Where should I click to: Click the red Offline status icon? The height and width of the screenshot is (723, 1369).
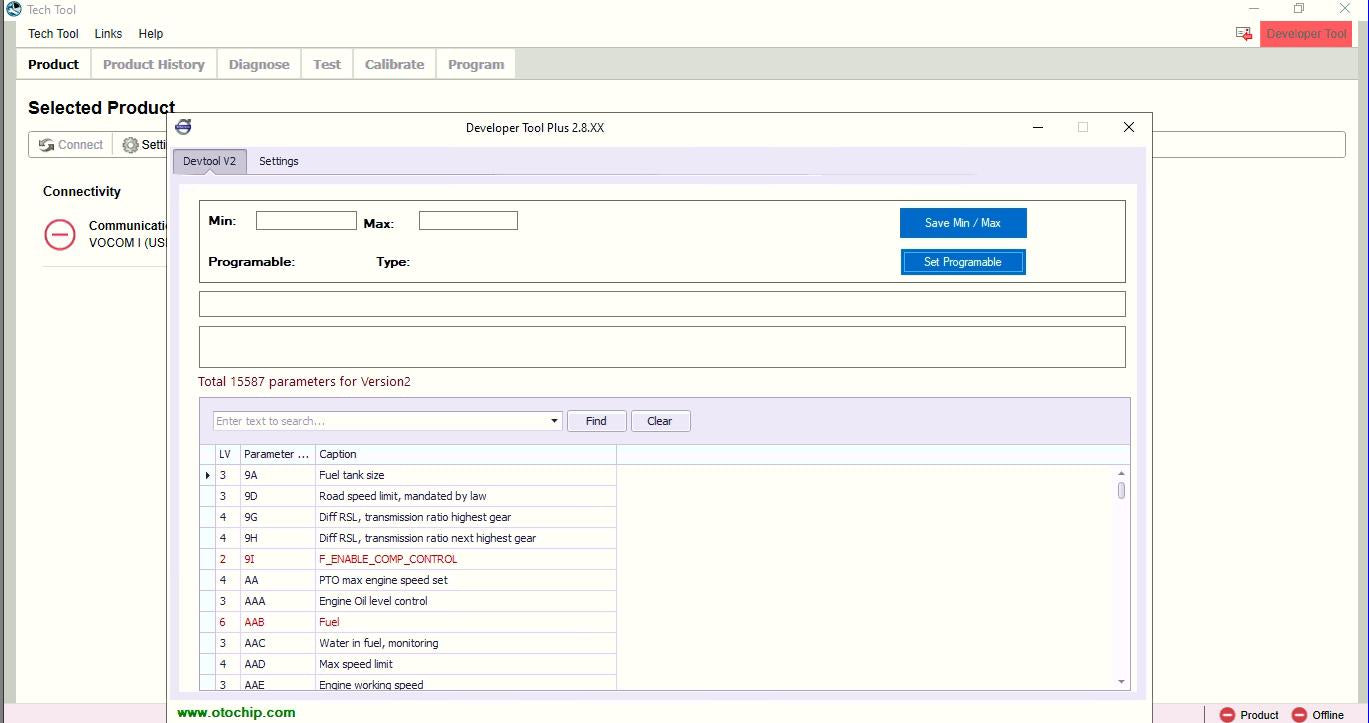click(1300, 715)
